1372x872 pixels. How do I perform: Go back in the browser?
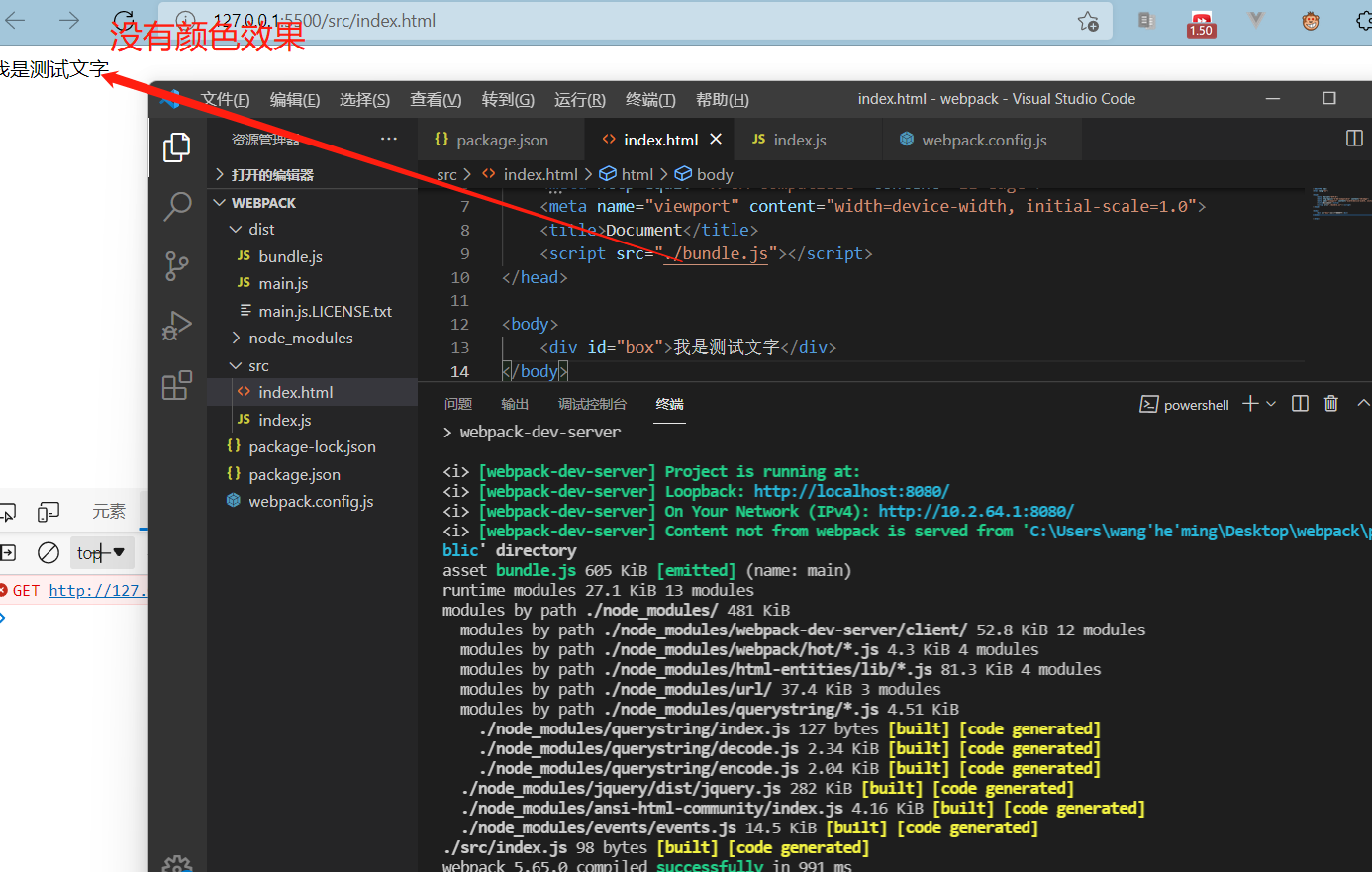pyautogui.click(x=15, y=20)
